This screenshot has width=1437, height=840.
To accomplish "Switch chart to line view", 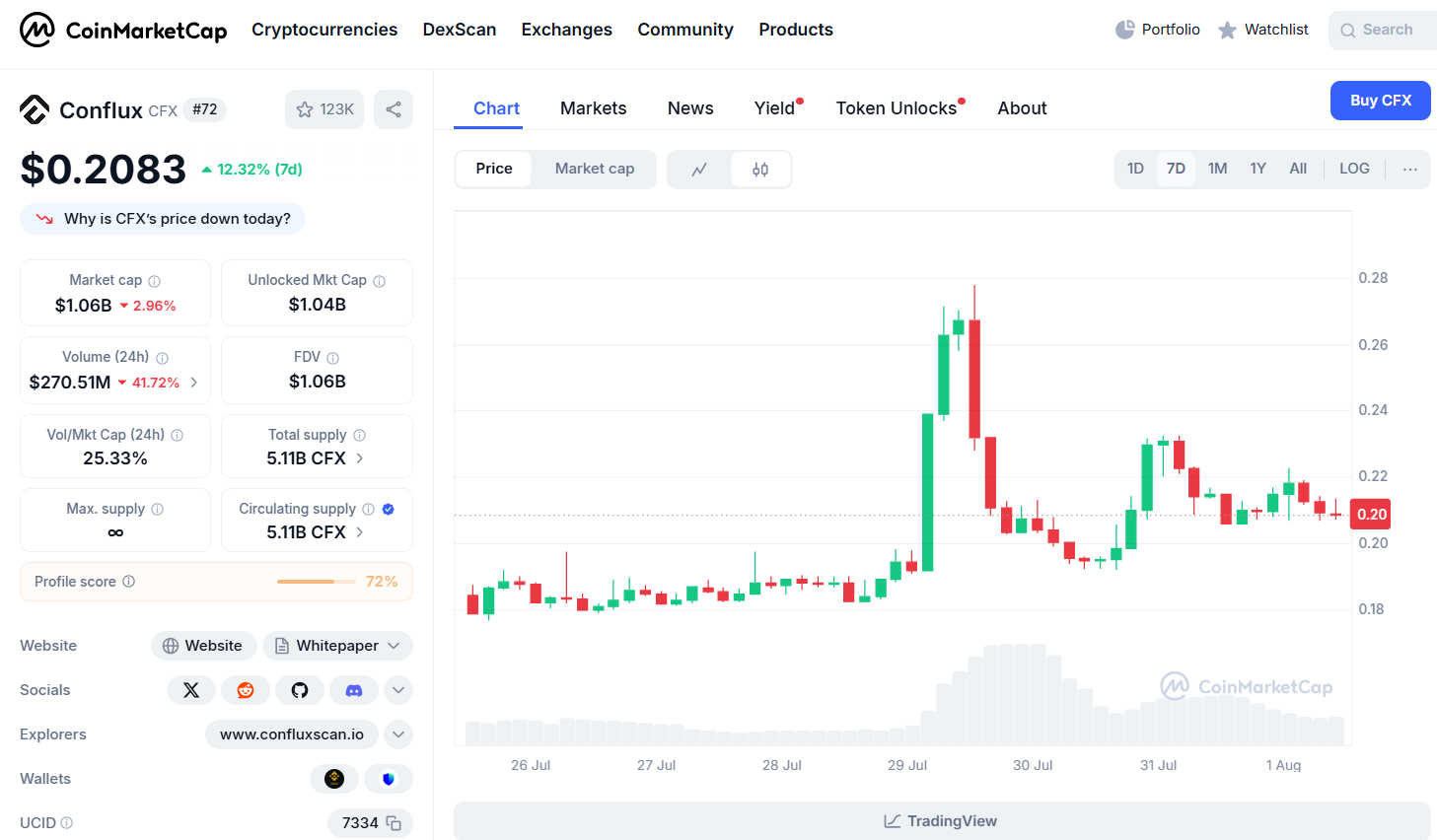I will [699, 170].
